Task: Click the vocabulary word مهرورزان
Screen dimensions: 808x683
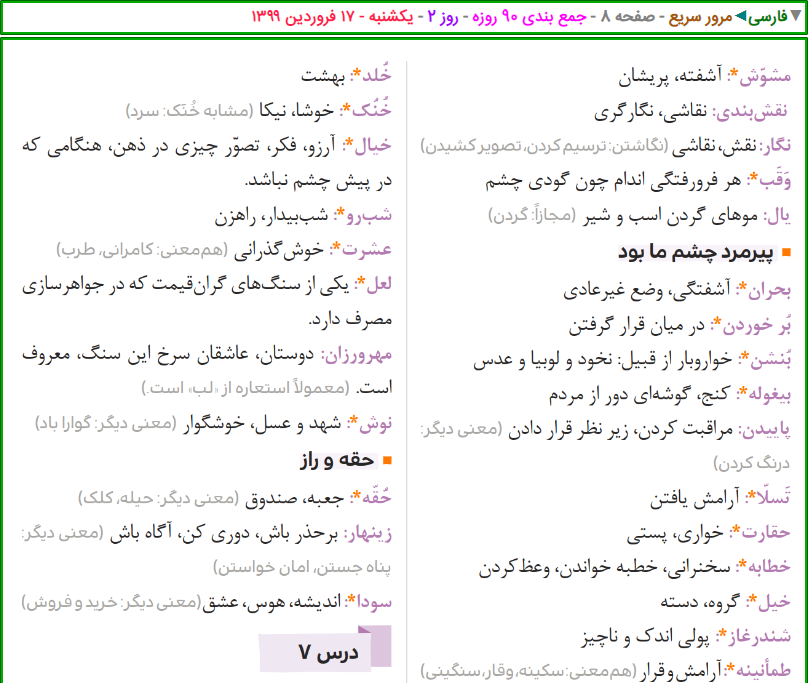Action: 360,354
